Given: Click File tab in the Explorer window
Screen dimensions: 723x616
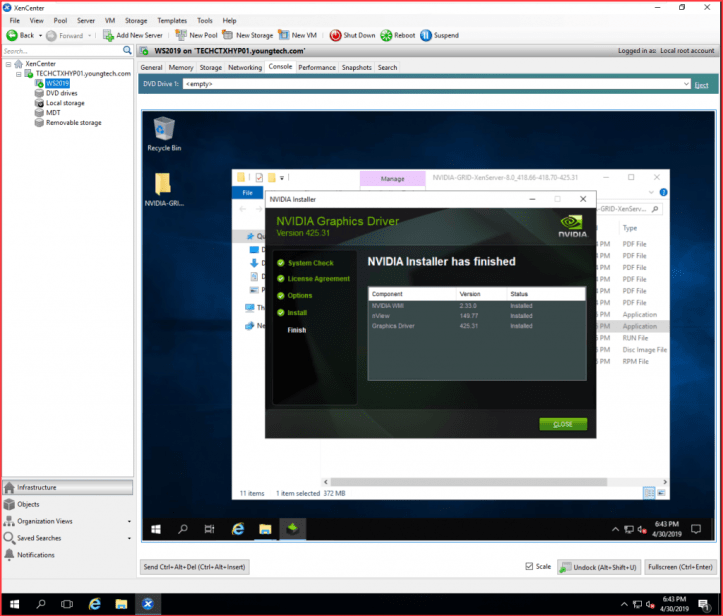Looking at the screenshot, I should coord(248,193).
